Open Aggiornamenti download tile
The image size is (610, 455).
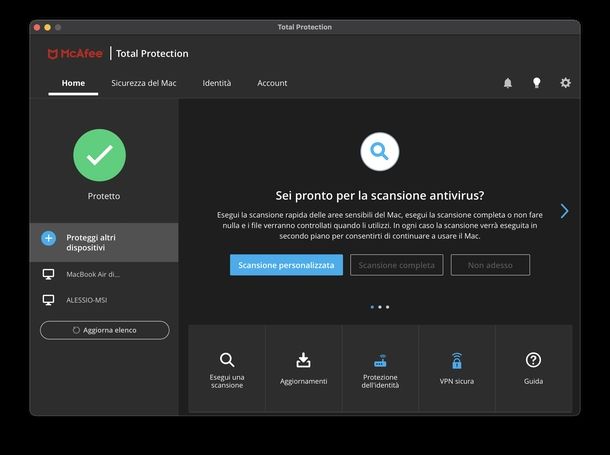pyautogui.click(x=303, y=369)
